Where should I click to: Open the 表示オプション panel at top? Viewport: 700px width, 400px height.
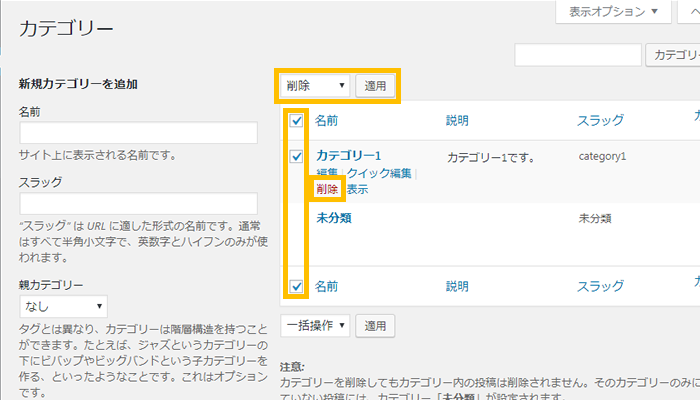tap(613, 13)
